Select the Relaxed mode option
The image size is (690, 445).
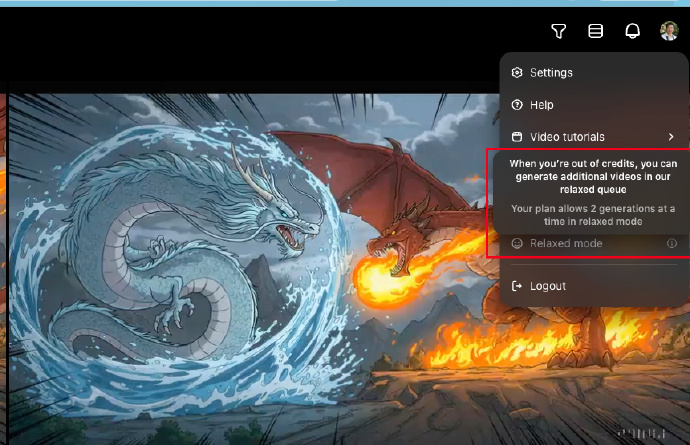coord(594,243)
